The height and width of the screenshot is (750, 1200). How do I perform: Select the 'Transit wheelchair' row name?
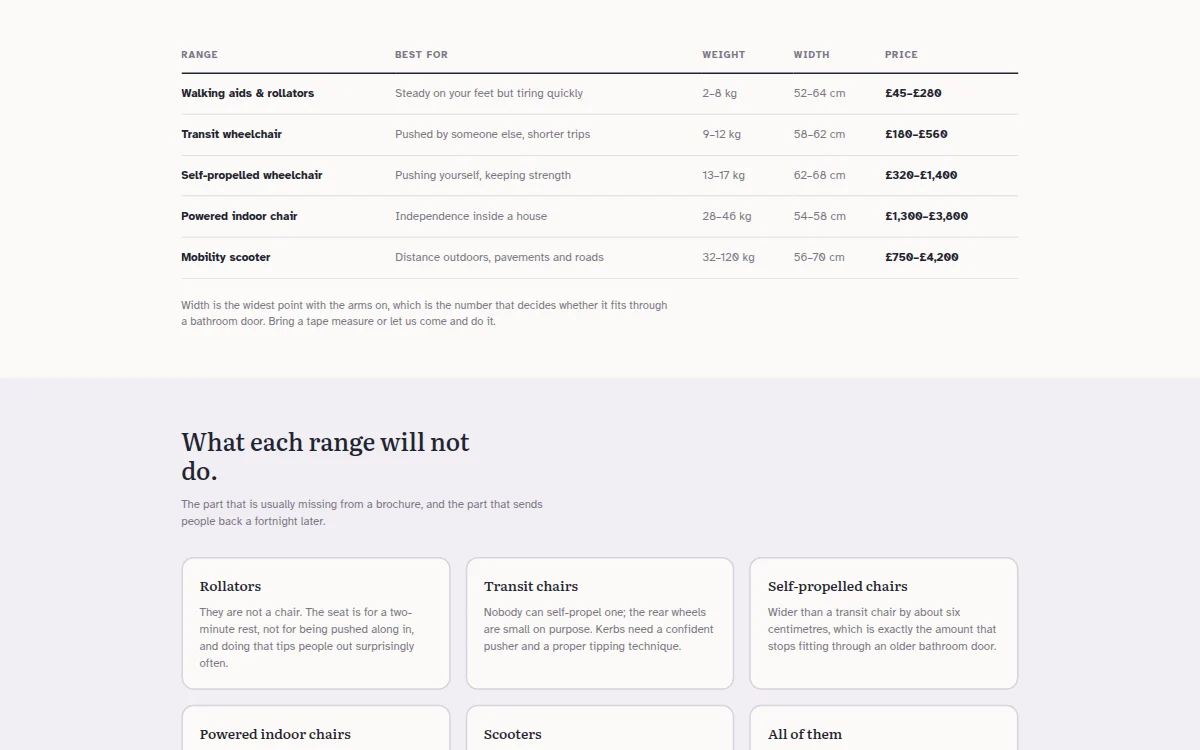click(232, 134)
